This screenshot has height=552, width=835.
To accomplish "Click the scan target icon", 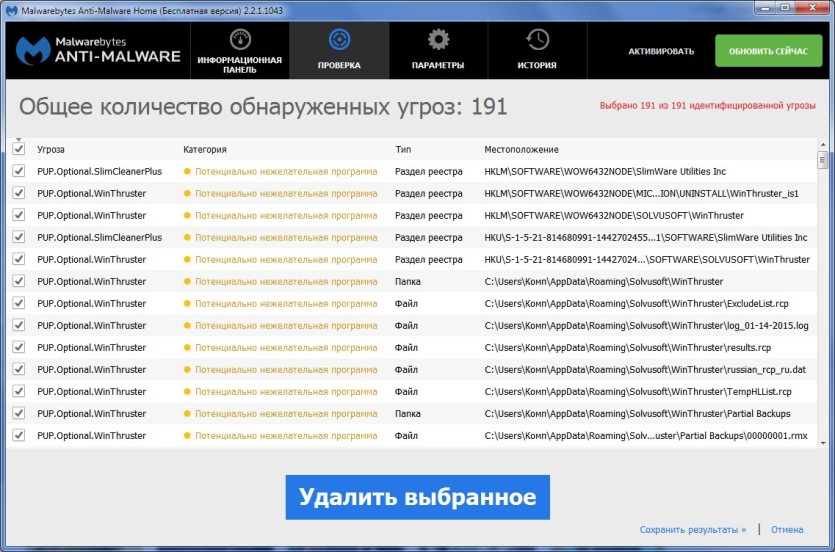I will pos(339,39).
